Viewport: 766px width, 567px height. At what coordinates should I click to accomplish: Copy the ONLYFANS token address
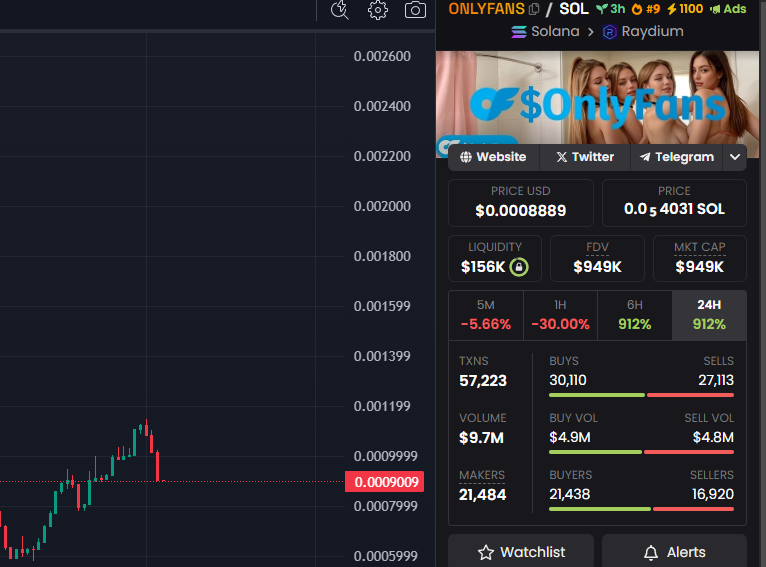534,9
